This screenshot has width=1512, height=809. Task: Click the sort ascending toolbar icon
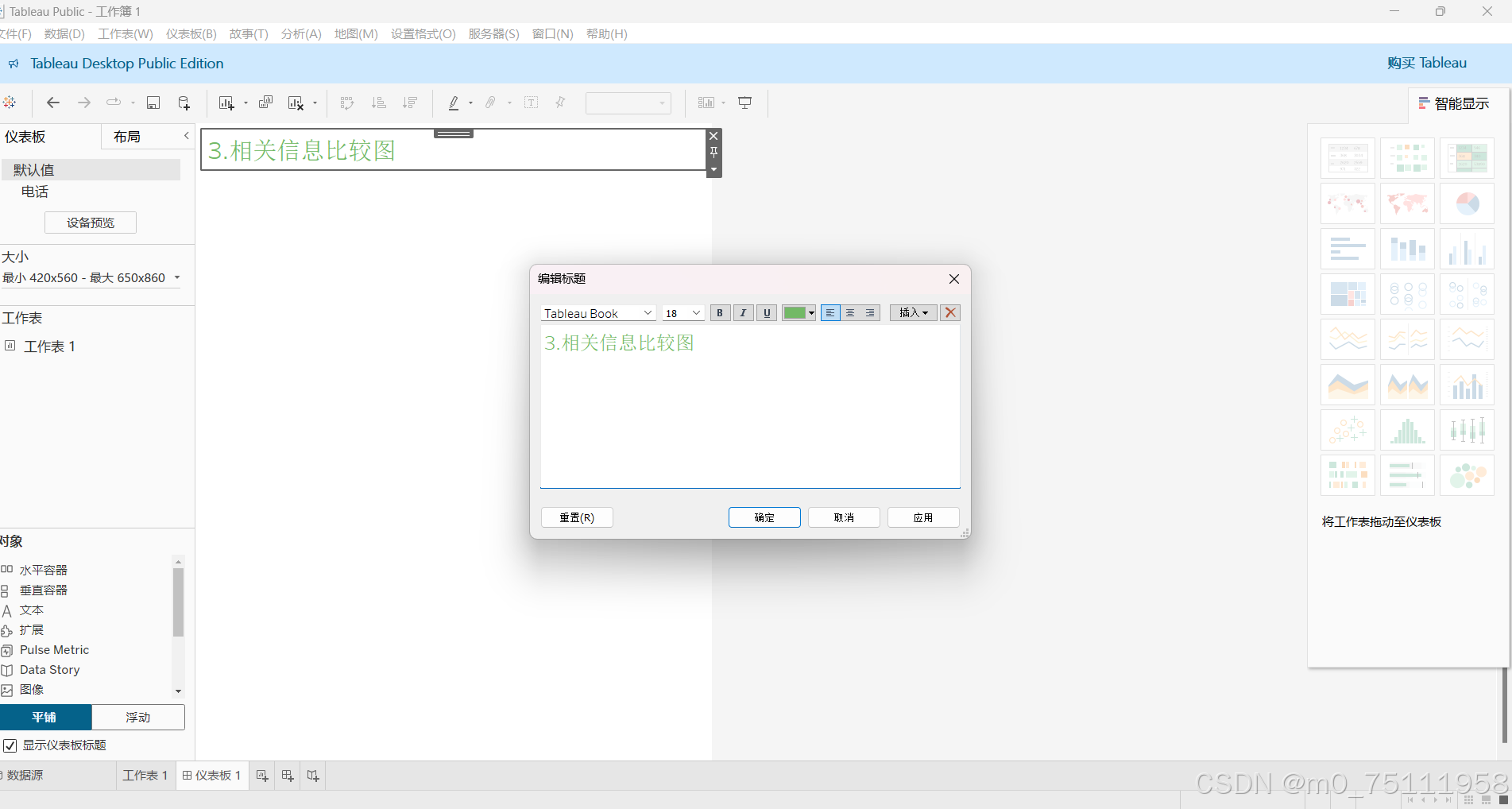379,103
